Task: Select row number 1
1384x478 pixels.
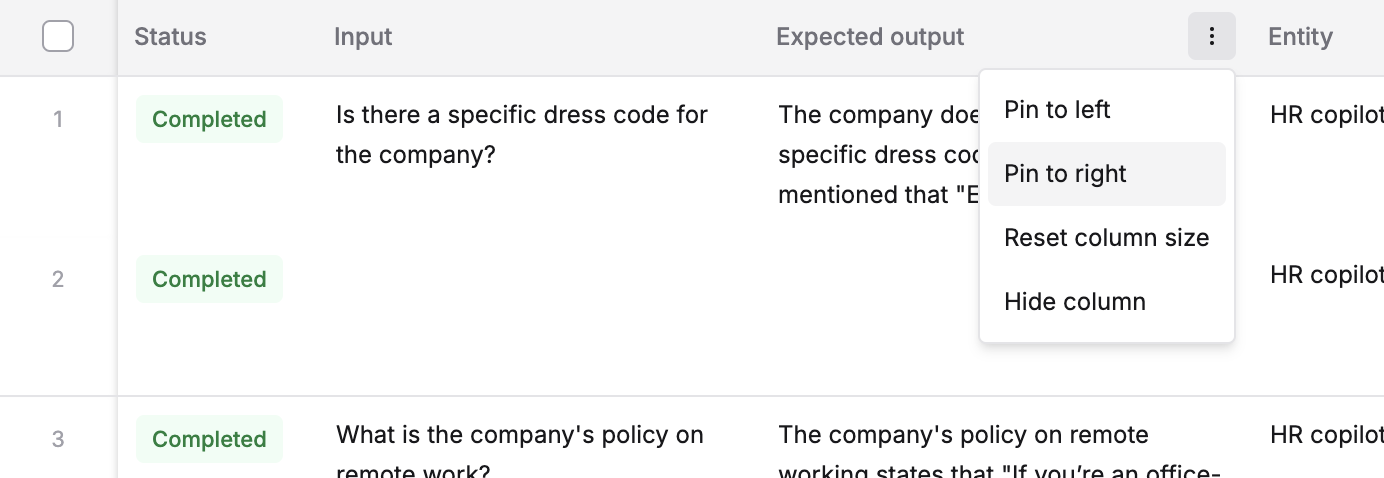Action: pos(58,119)
